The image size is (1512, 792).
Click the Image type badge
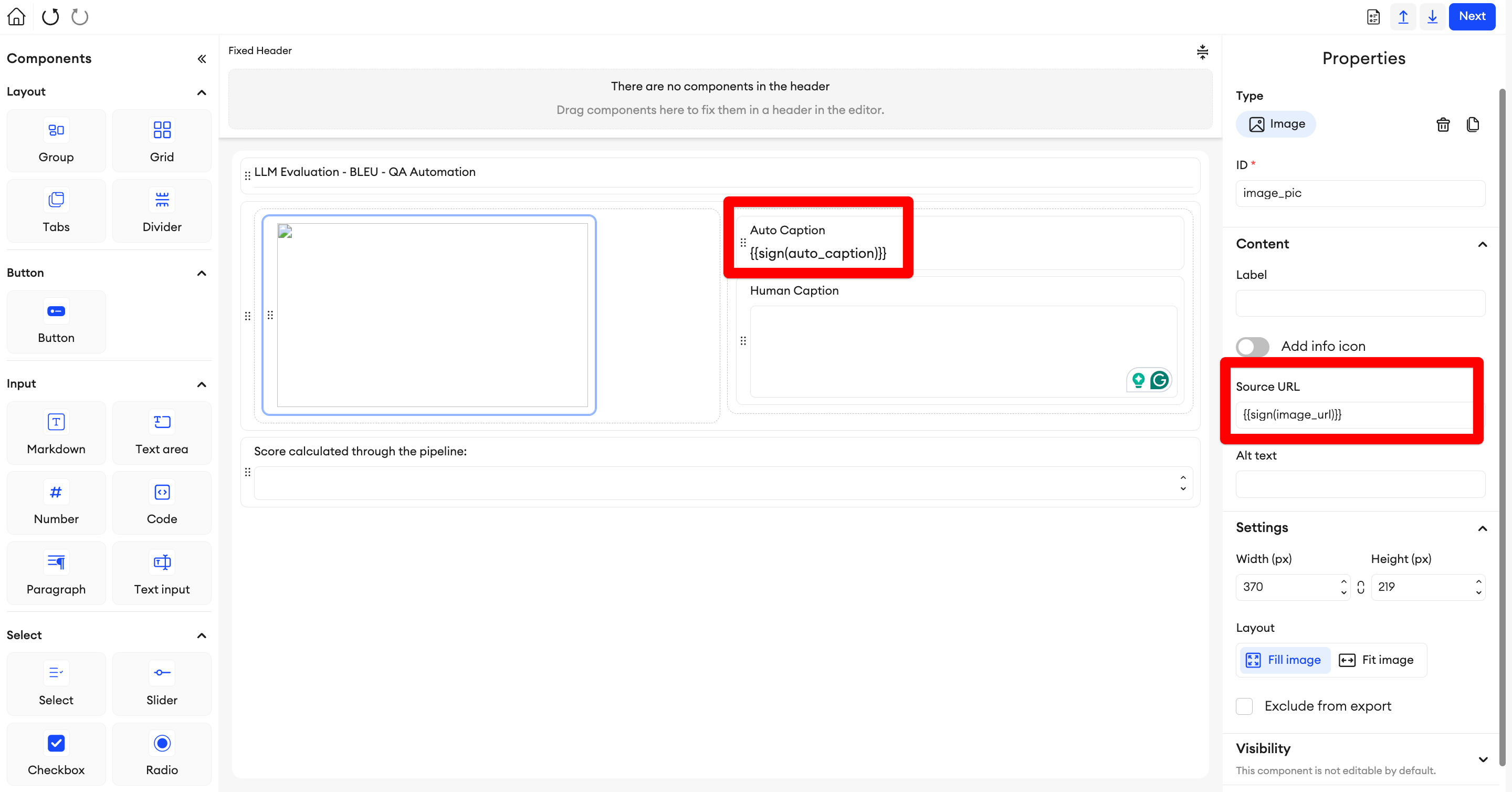(1275, 124)
